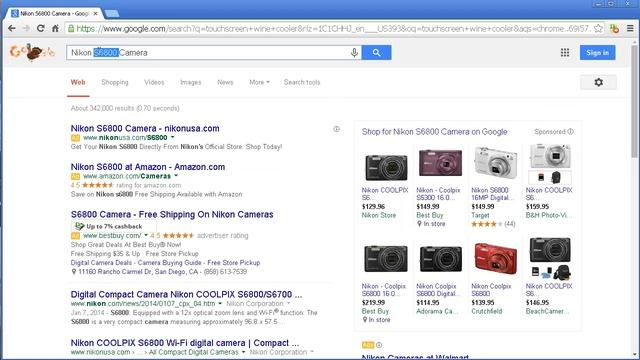The width and height of the screenshot is (640, 360).
Task: Open the $219.99 Best Buy black camera thumbnail
Action: click(x=386, y=259)
